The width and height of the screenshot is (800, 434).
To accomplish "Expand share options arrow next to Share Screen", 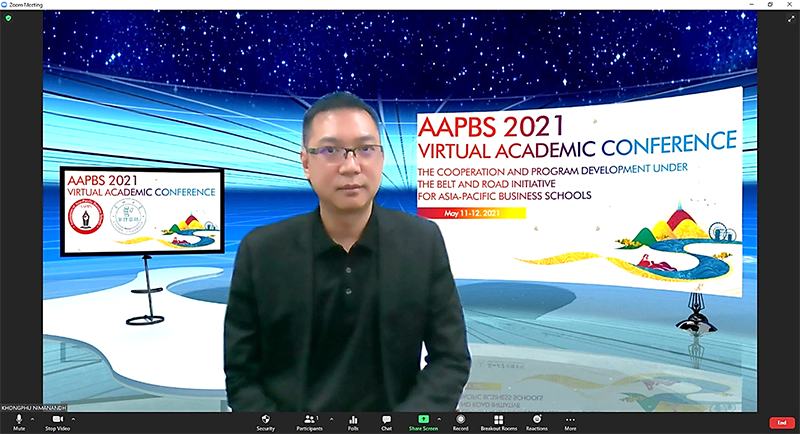I will (439, 419).
